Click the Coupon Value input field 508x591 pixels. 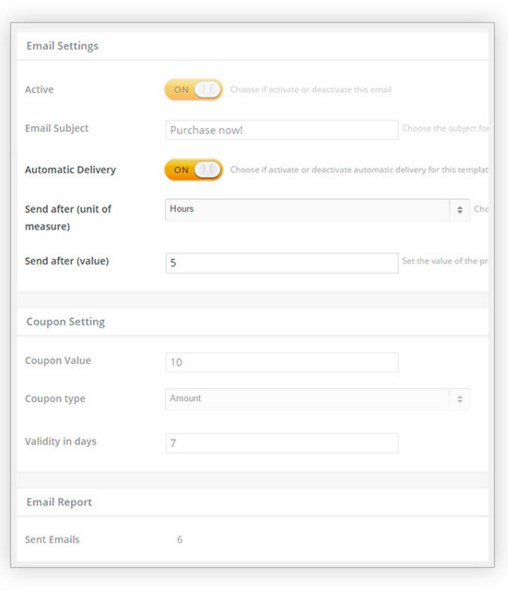[282, 362]
